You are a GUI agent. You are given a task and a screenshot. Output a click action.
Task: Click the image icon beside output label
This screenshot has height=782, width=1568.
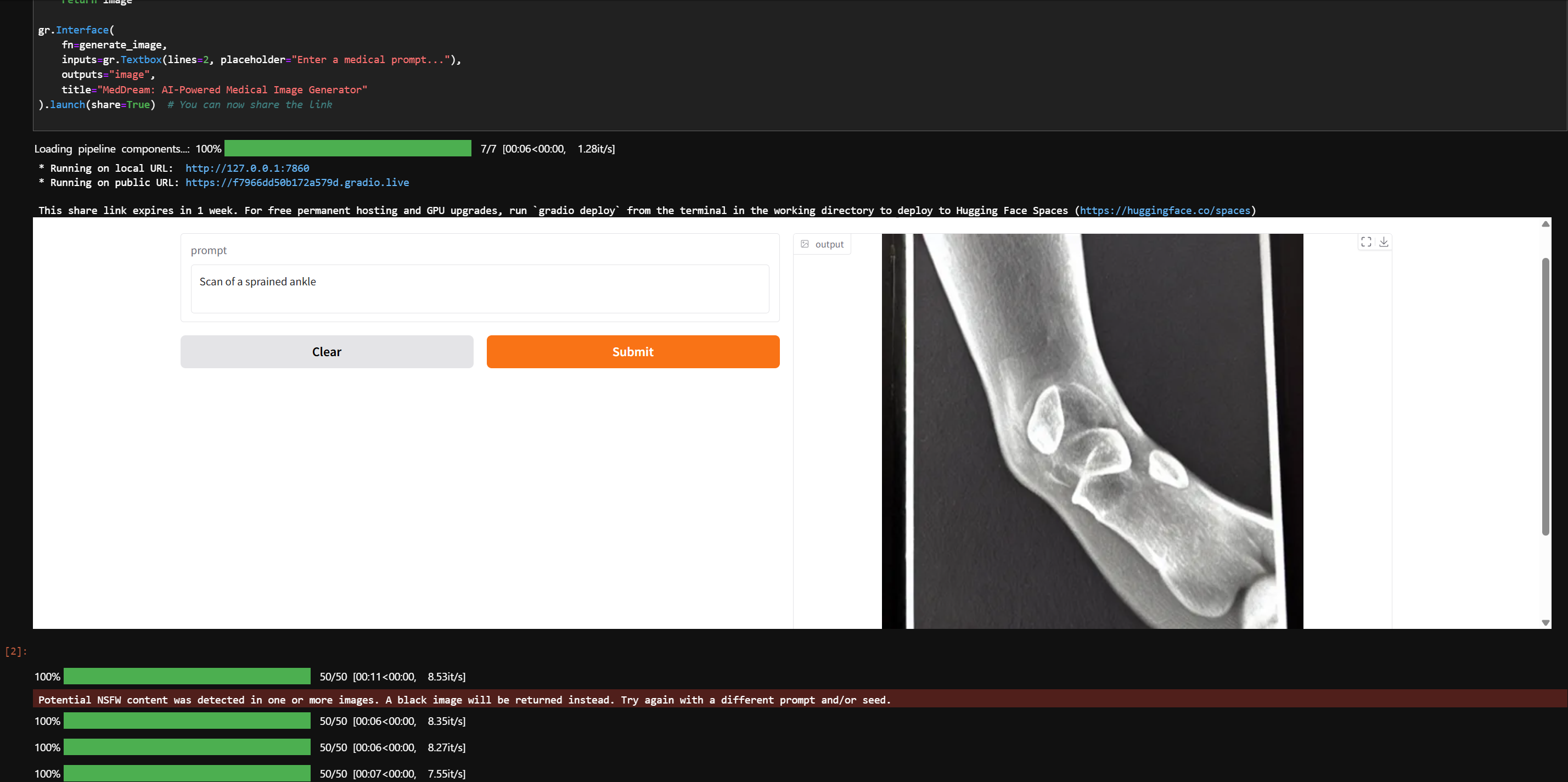coord(805,244)
